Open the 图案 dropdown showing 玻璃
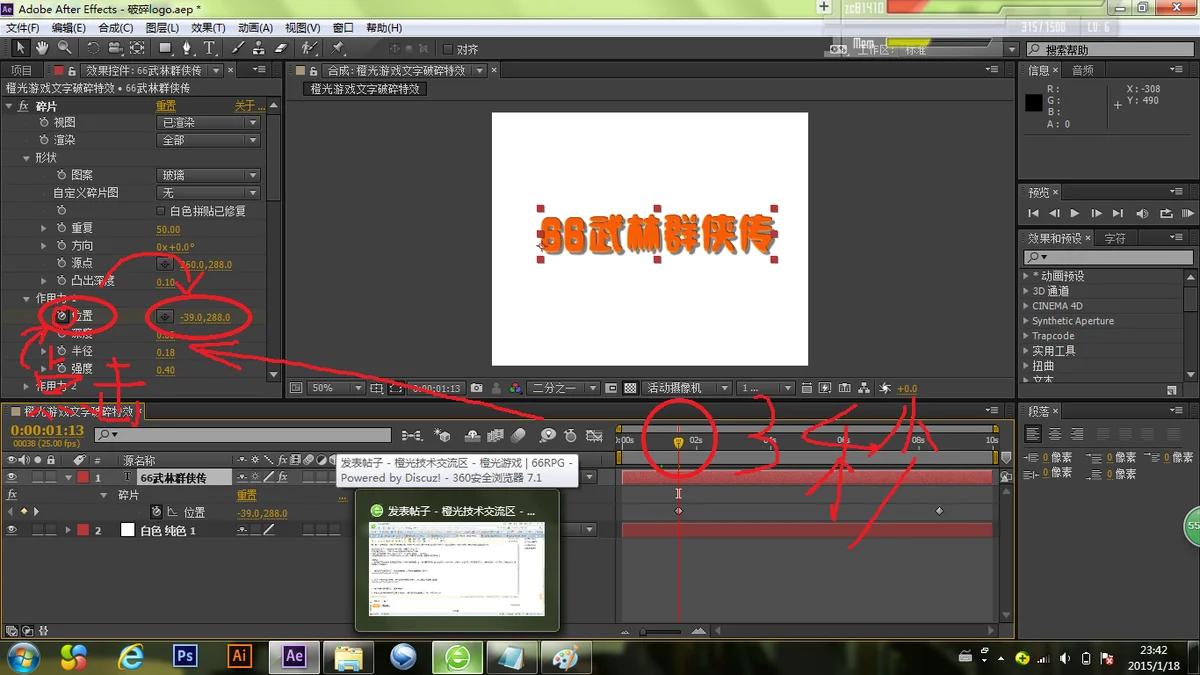This screenshot has height=675, width=1200. [x=209, y=176]
